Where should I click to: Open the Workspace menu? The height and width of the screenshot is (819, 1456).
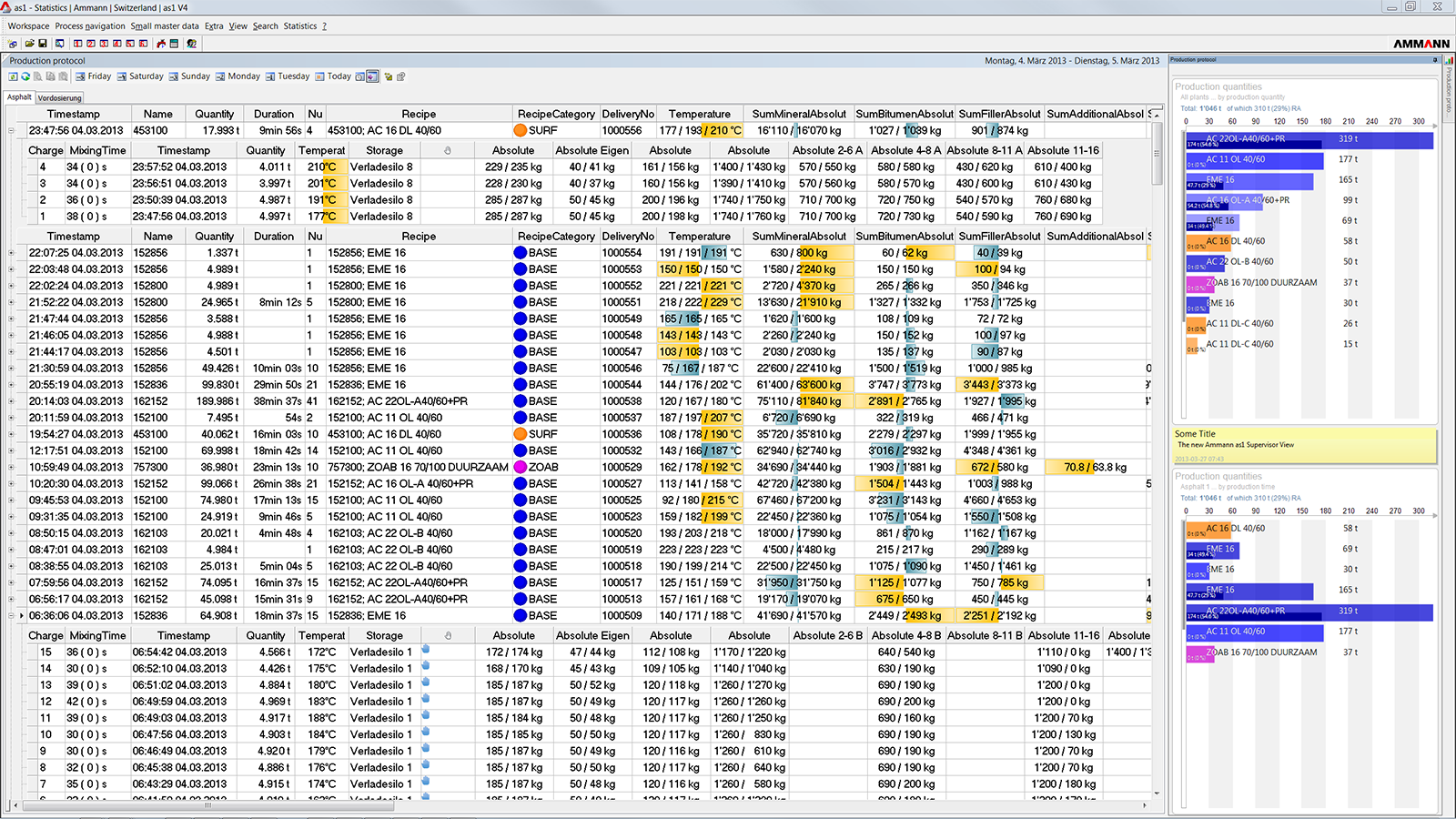28,26
